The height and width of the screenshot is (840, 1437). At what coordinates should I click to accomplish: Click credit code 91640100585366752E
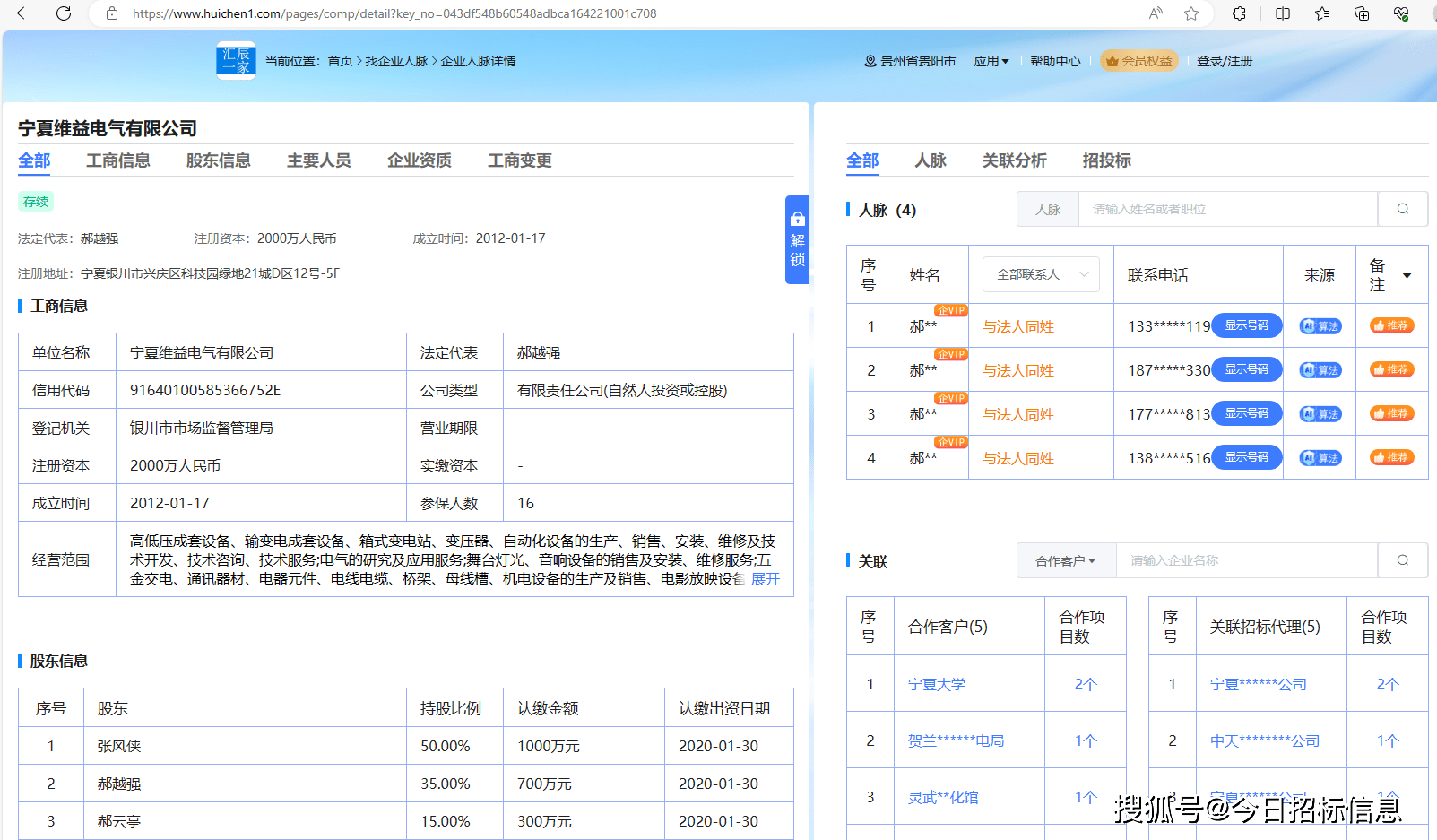[x=205, y=390]
